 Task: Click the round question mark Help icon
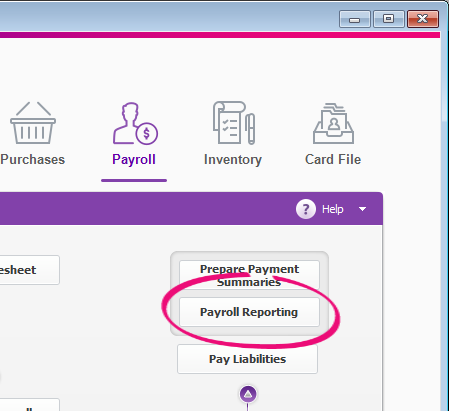click(306, 209)
